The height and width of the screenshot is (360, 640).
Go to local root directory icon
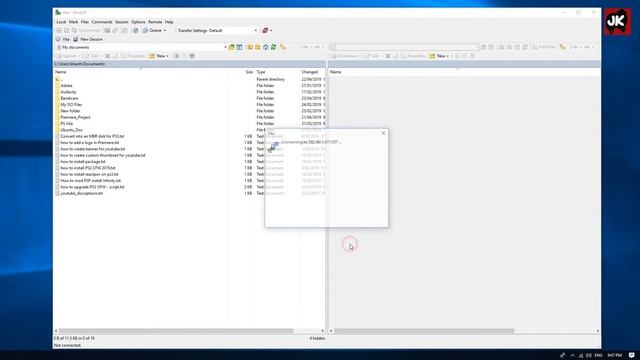[x=258, y=47]
